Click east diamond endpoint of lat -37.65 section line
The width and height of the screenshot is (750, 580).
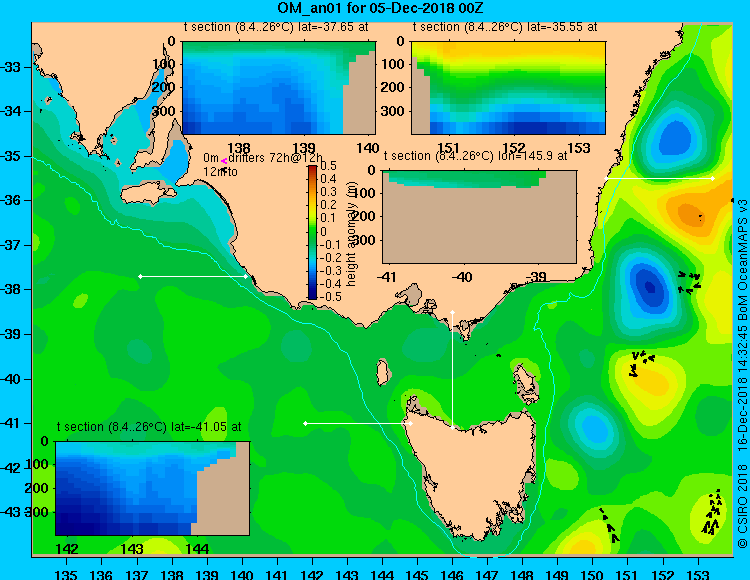(246, 276)
